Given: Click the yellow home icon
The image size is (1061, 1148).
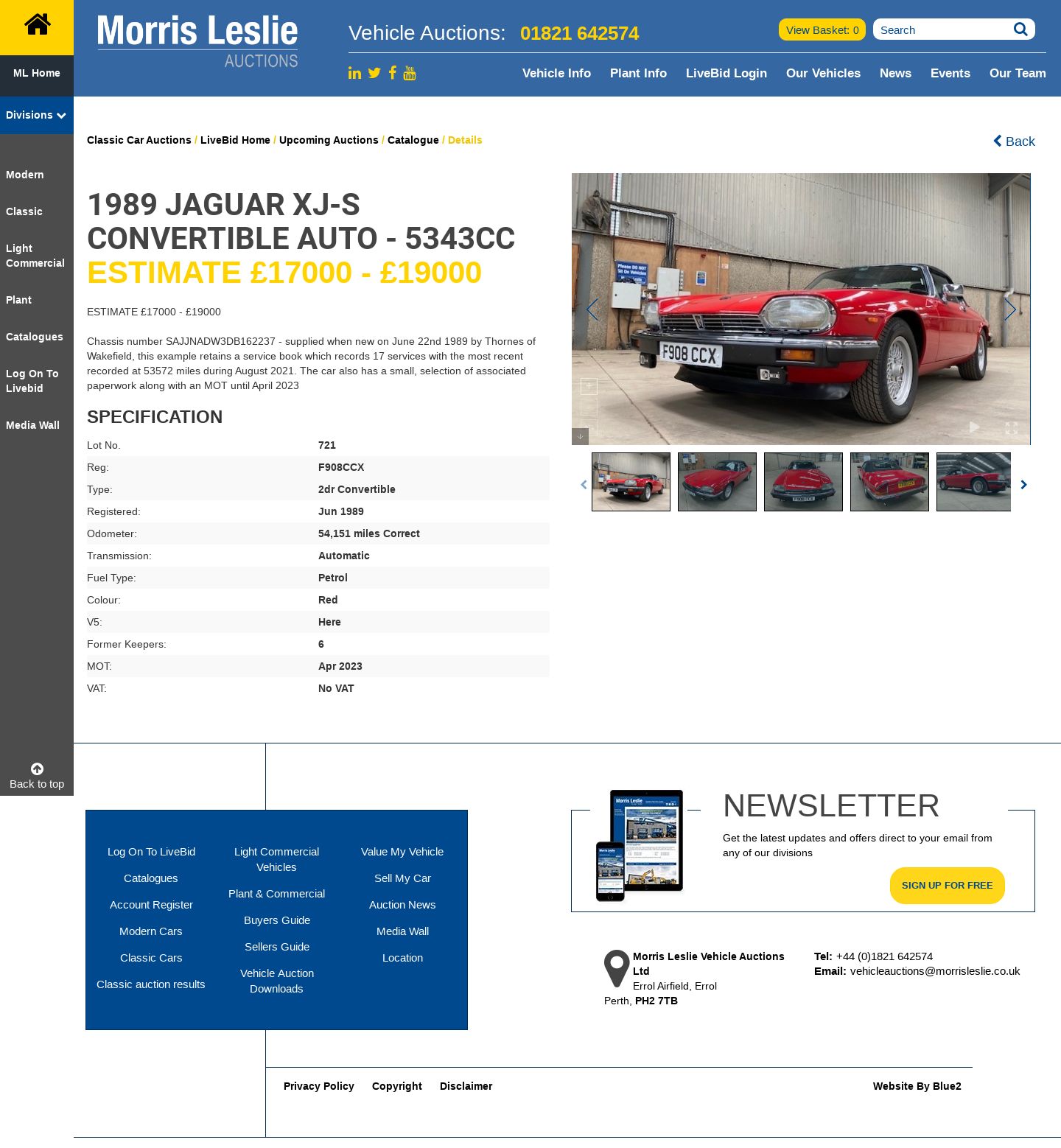Looking at the screenshot, I should pyautogui.click(x=37, y=24).
